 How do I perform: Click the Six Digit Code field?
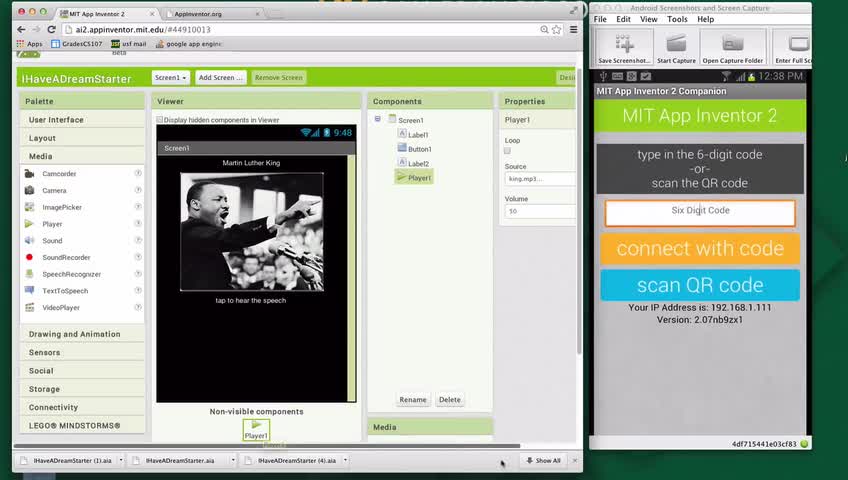click(x=700, y=213)
